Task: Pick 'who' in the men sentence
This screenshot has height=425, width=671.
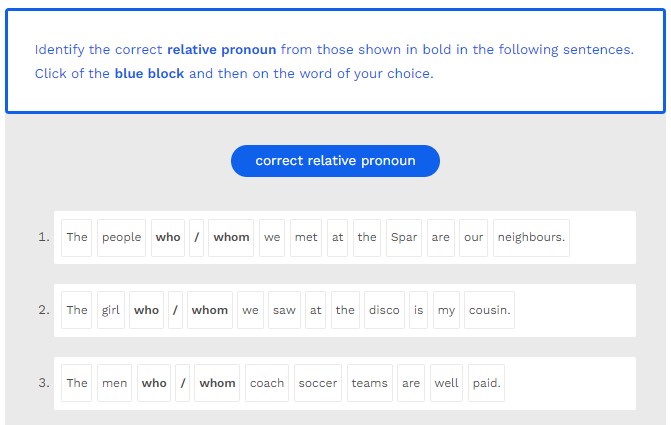Action: pos(154,384)
